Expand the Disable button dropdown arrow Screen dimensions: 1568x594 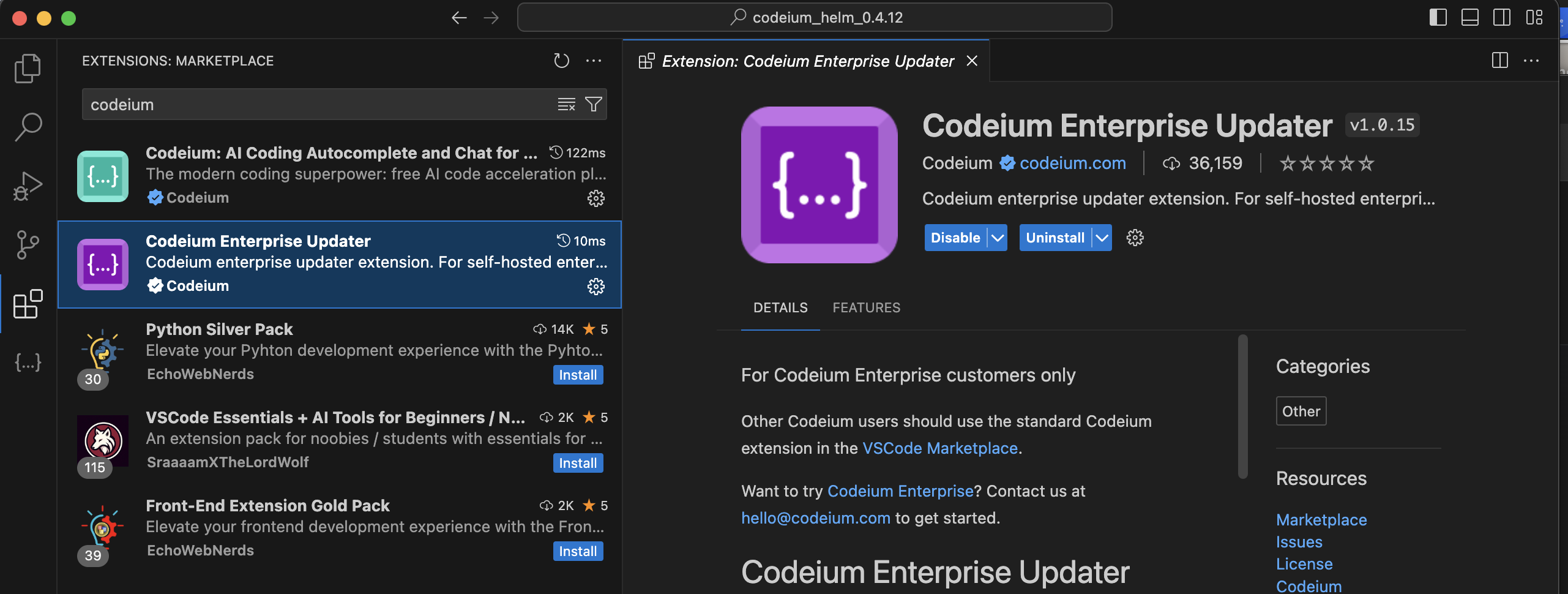(x=998, y=238)
